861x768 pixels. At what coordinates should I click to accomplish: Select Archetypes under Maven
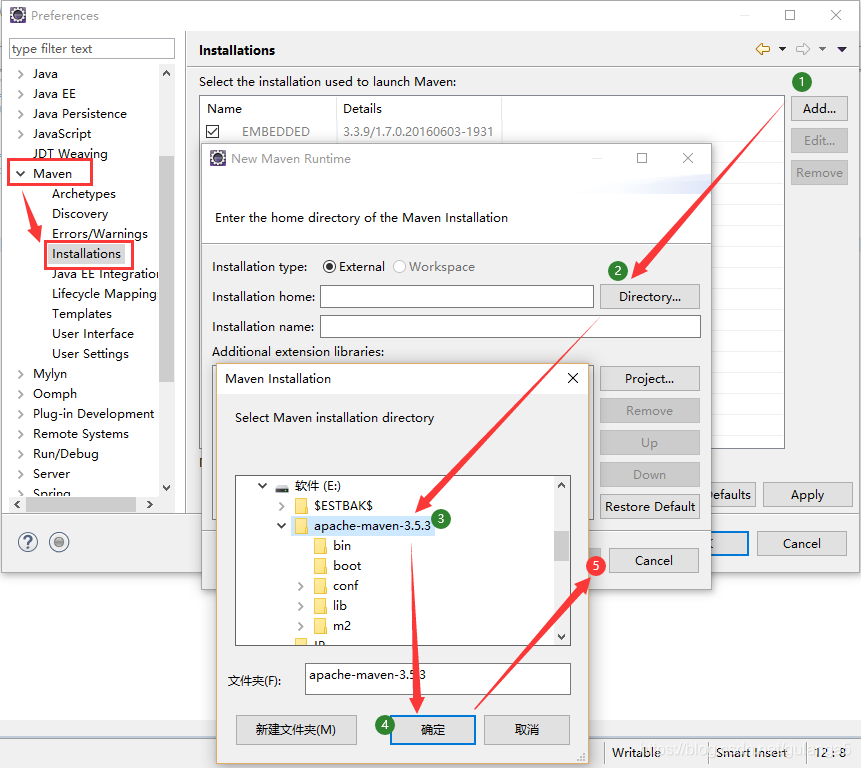(83, 194)
